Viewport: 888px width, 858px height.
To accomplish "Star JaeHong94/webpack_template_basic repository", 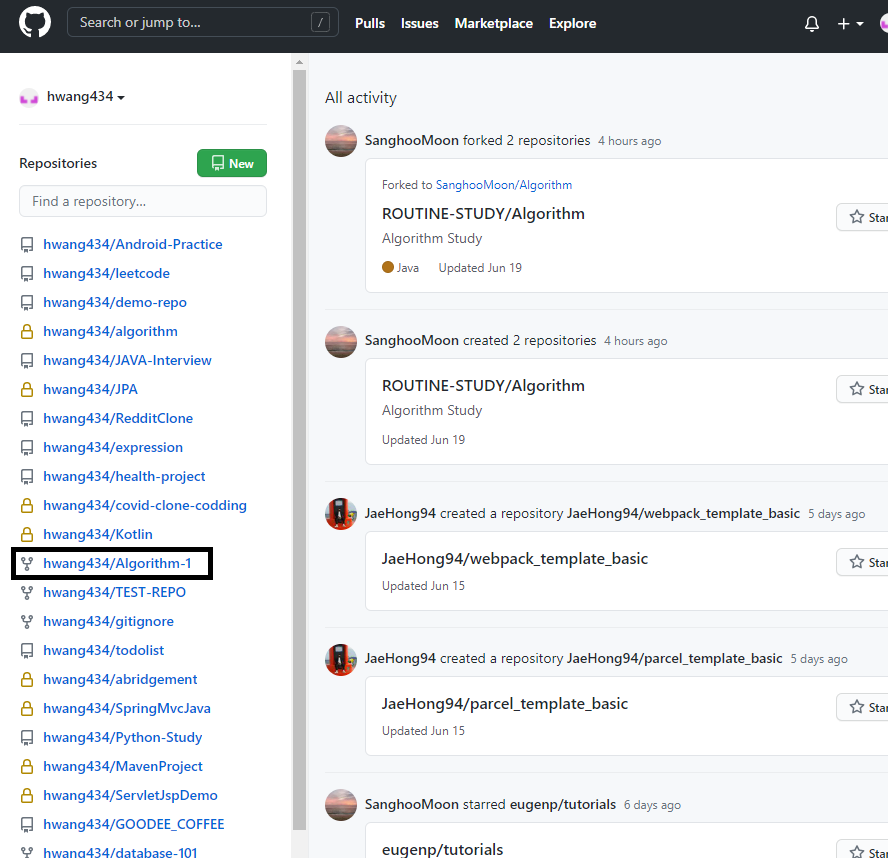I will coord(863,562).
